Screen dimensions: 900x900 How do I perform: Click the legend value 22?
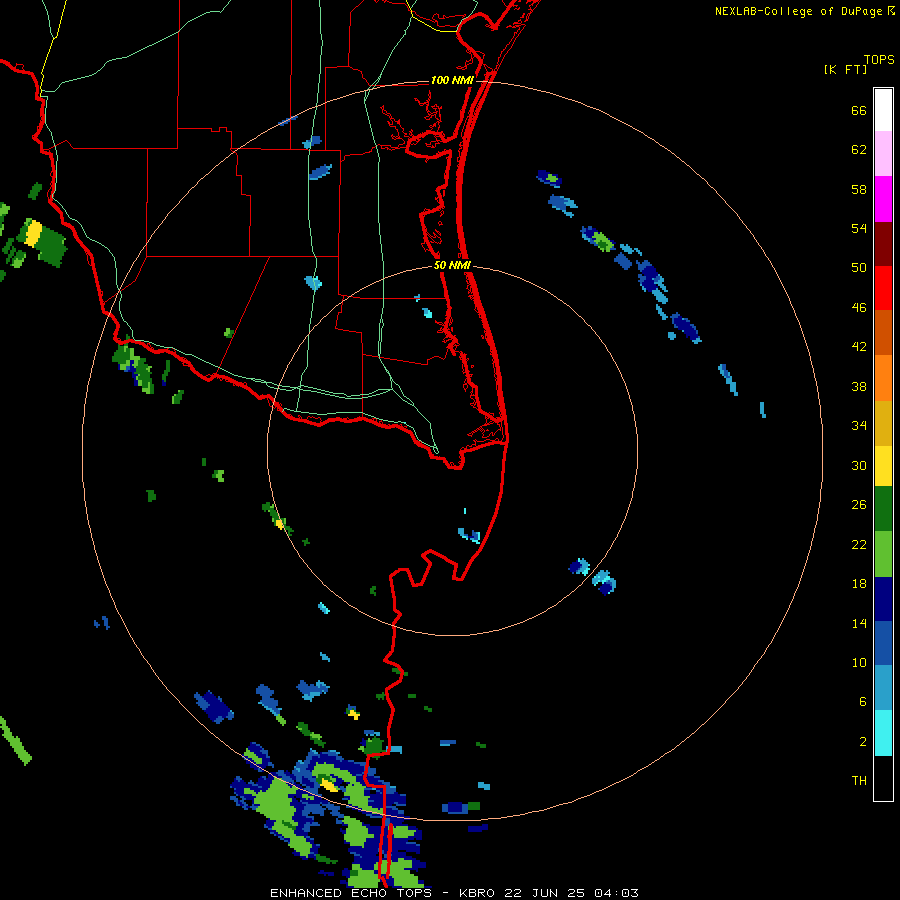pyautogui.click(x=859, y=544)
